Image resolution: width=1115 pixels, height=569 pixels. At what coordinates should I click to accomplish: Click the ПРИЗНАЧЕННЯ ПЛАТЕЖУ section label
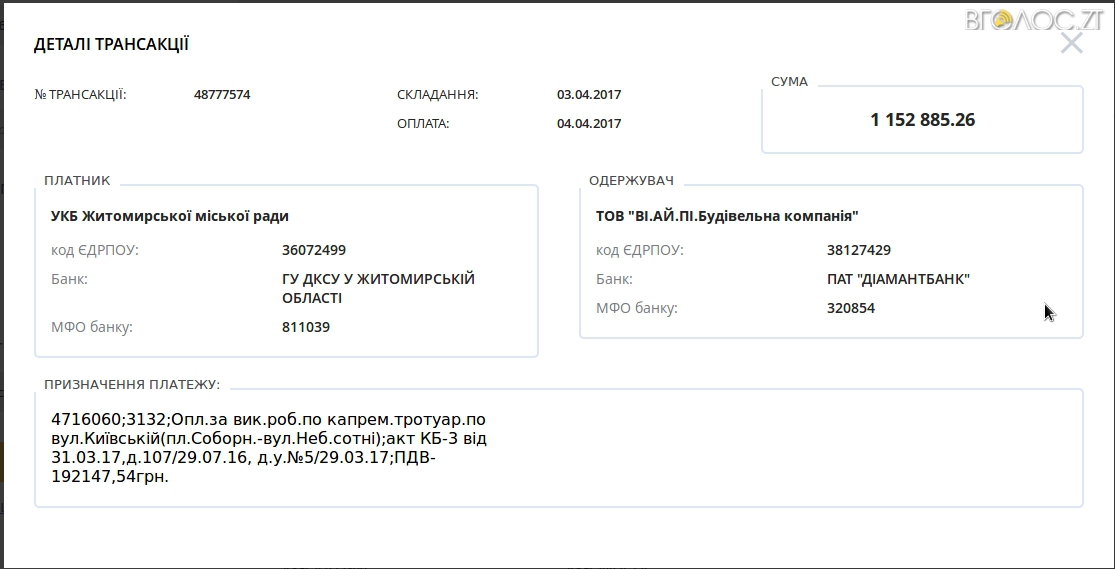click(x=131, y=384)
